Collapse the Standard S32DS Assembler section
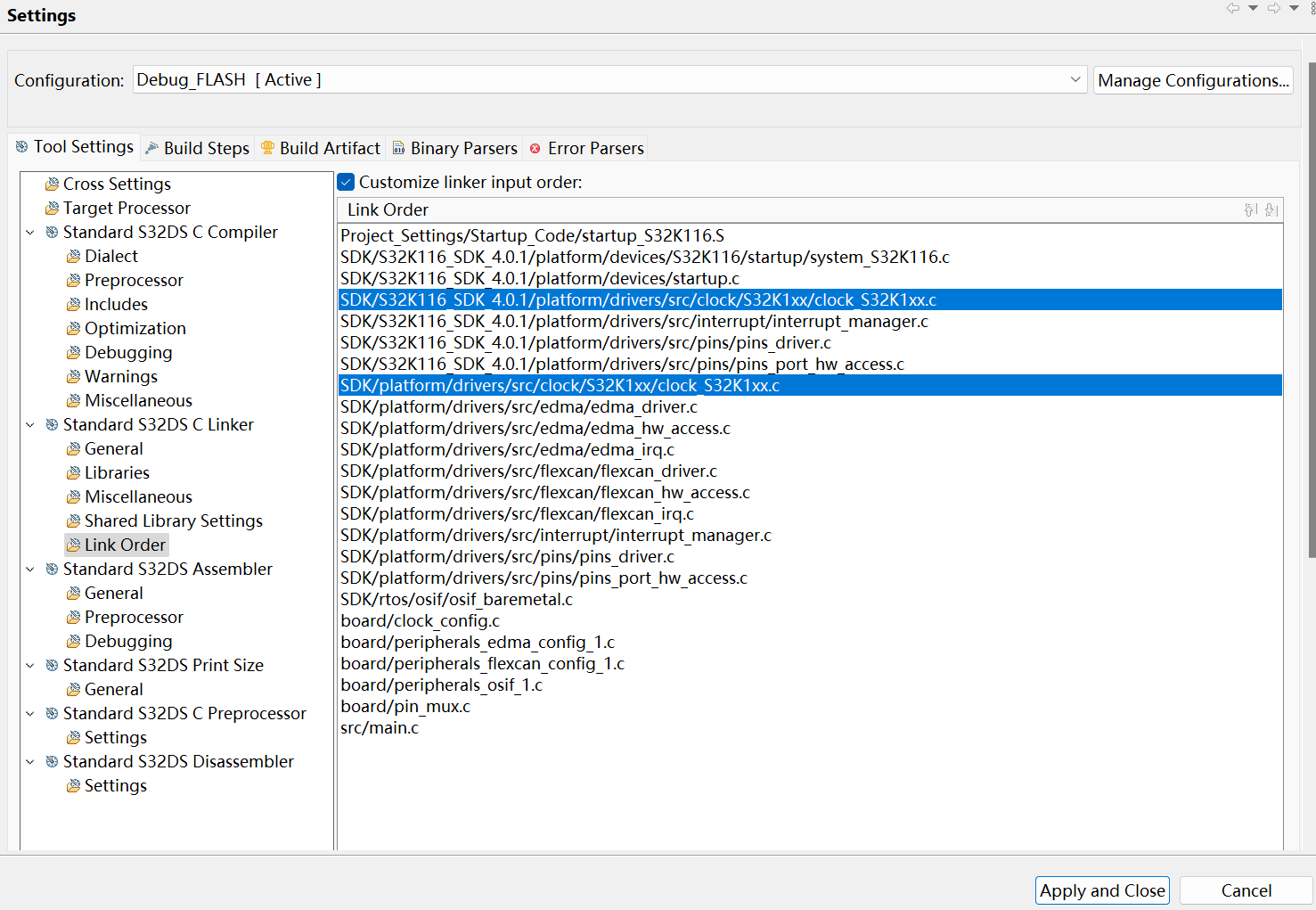Viewport: 1316px width, 910px height. pyautogui.click(x=29, y=569)
